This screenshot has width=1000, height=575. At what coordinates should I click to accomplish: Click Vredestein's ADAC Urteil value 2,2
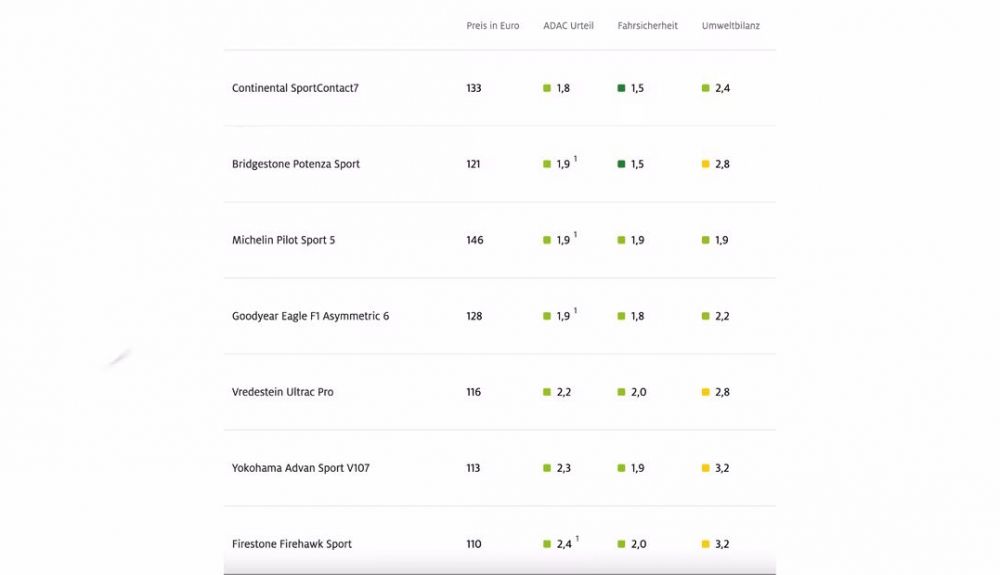(564, 392)
